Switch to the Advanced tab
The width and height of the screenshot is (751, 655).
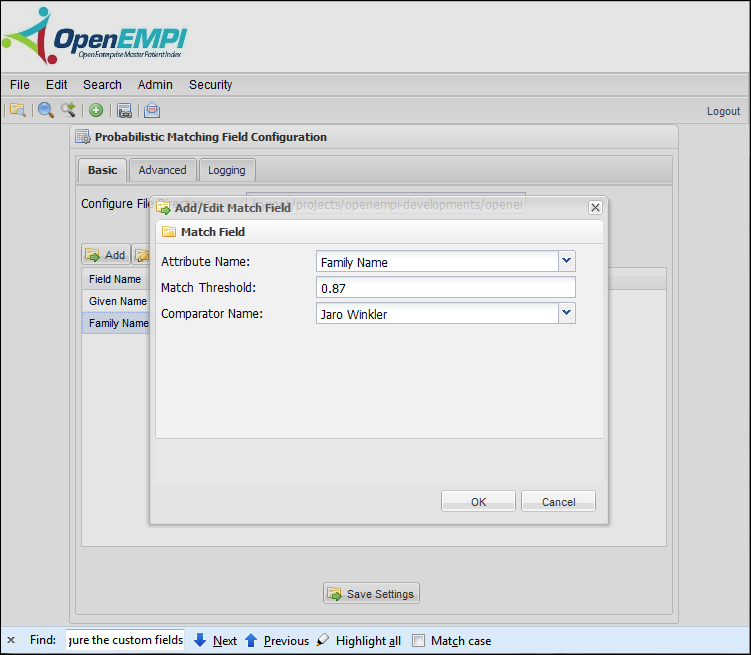point(162,170)
